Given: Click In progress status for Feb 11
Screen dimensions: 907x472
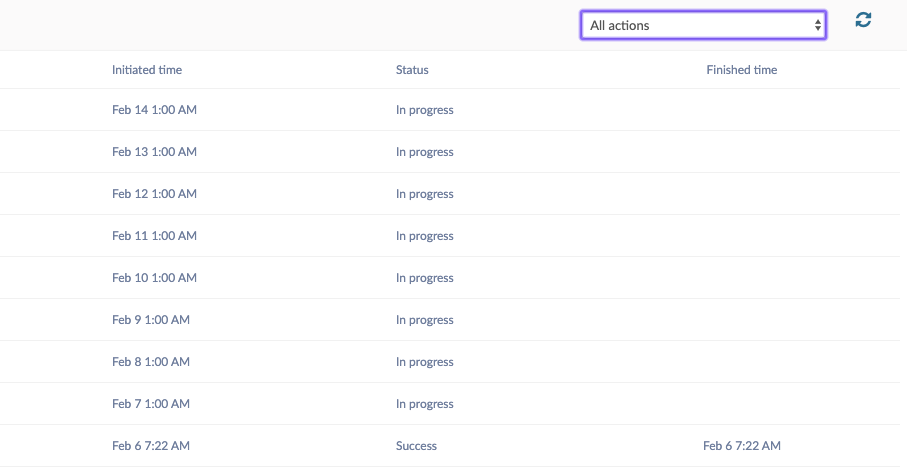Looking at the screenshot, I should click(x=425, y=236).
